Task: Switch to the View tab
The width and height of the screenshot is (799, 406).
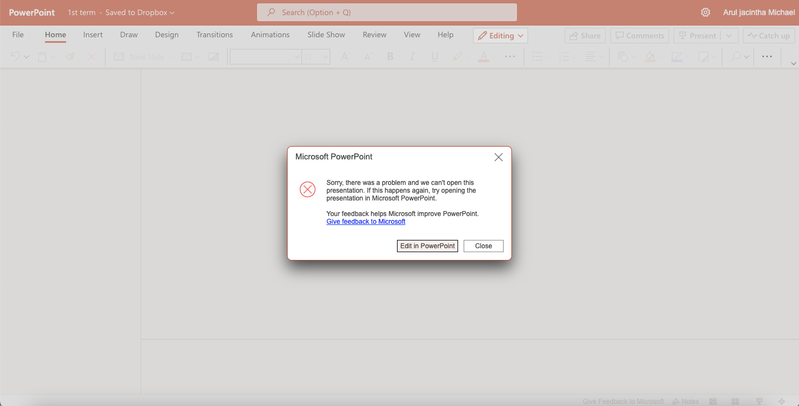Action: coord(412,35)
